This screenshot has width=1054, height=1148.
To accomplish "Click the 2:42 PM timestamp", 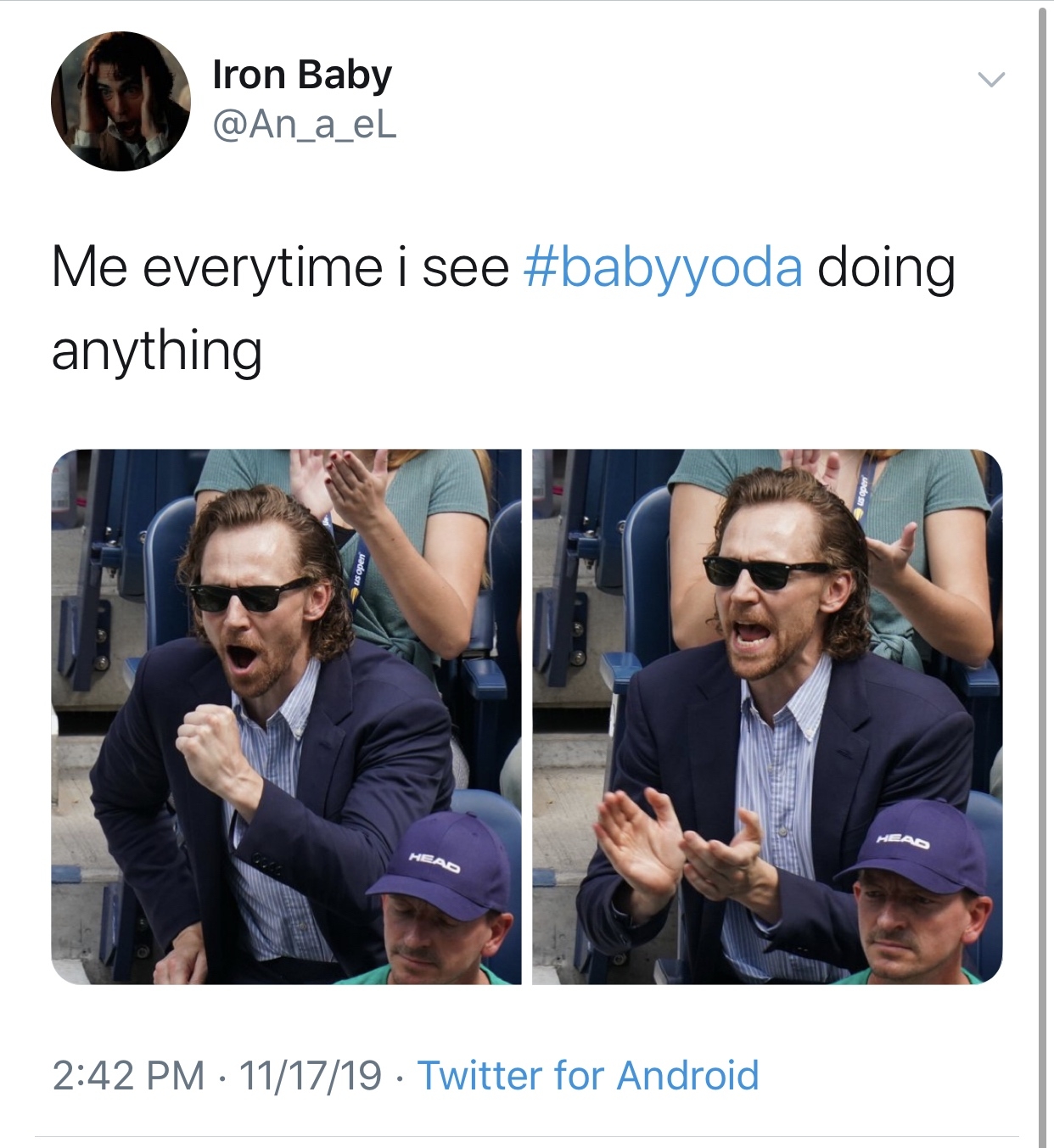I will 129,1073.
